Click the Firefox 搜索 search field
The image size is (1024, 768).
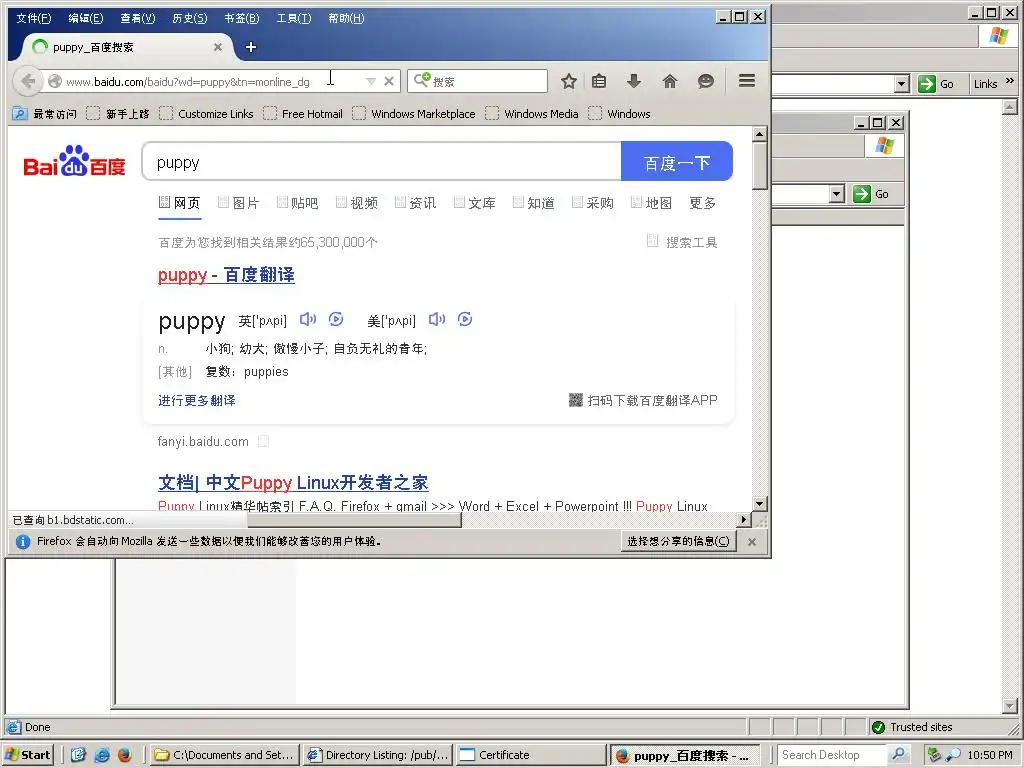pos(477,82)
